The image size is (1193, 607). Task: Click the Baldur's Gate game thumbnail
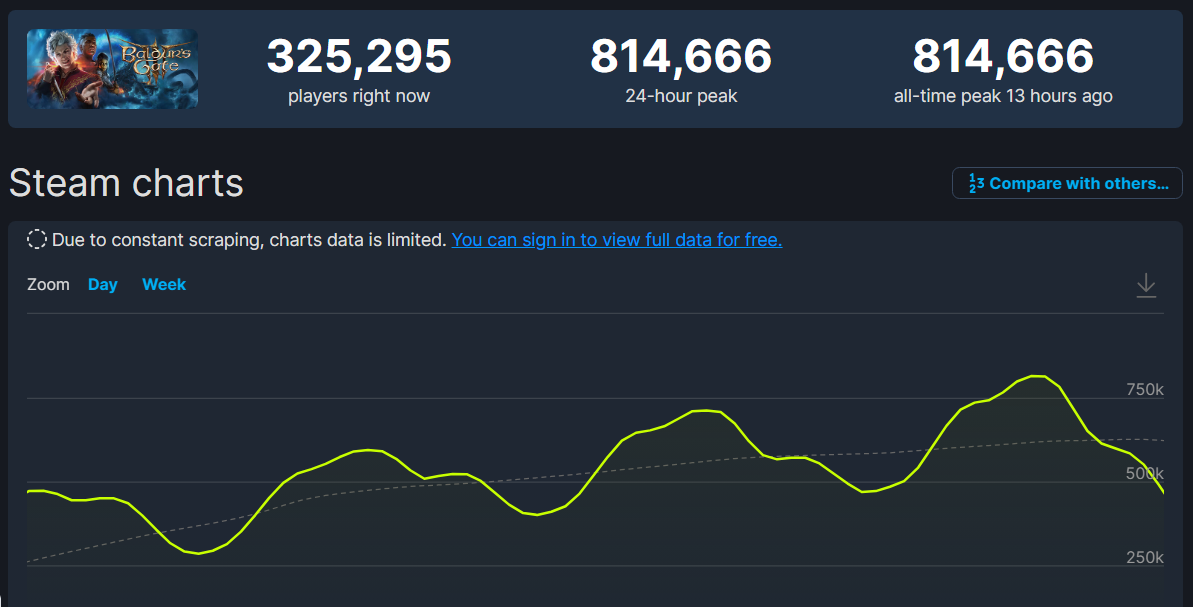113,68
